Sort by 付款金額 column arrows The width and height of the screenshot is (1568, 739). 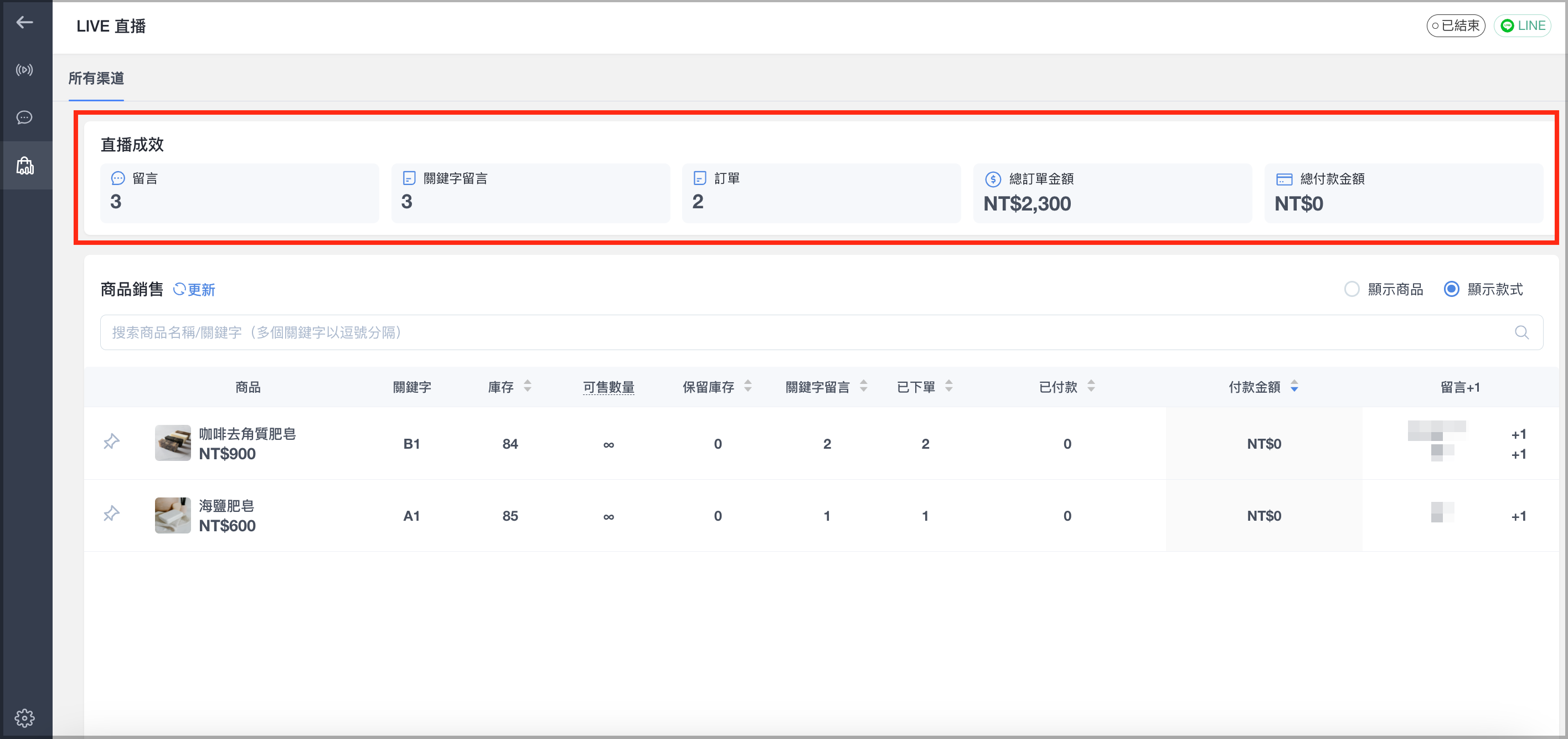pyautogui.click(x=1294, y=386)
